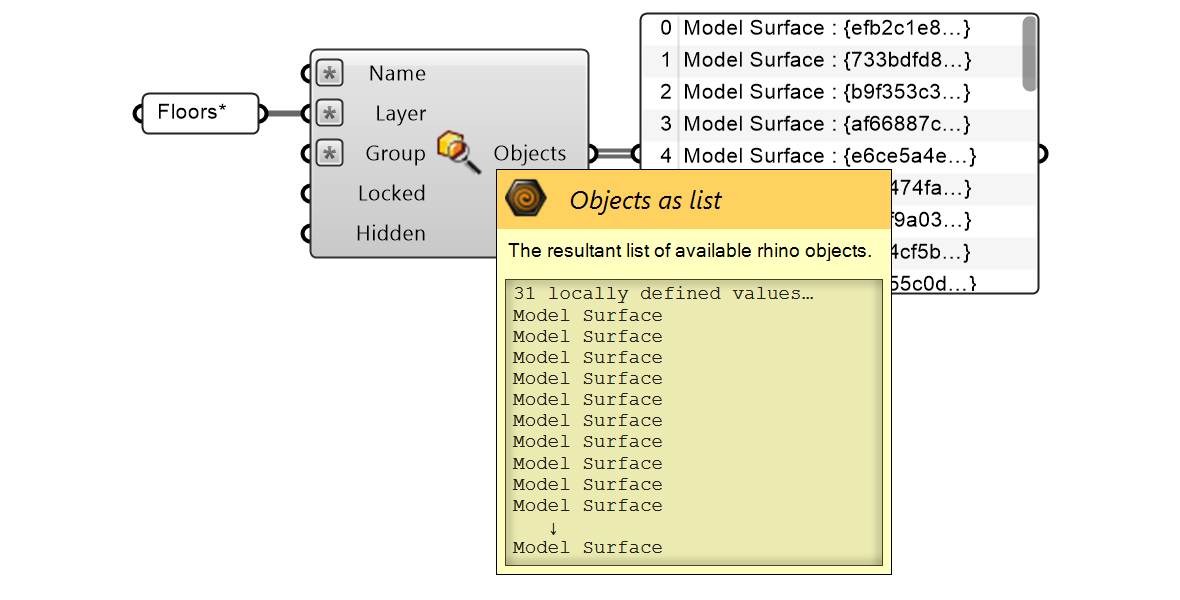This screenshot has height=600, width=1180.
Task: Click the asterisk icon for Group input
Action: click(x=329, y=153)
